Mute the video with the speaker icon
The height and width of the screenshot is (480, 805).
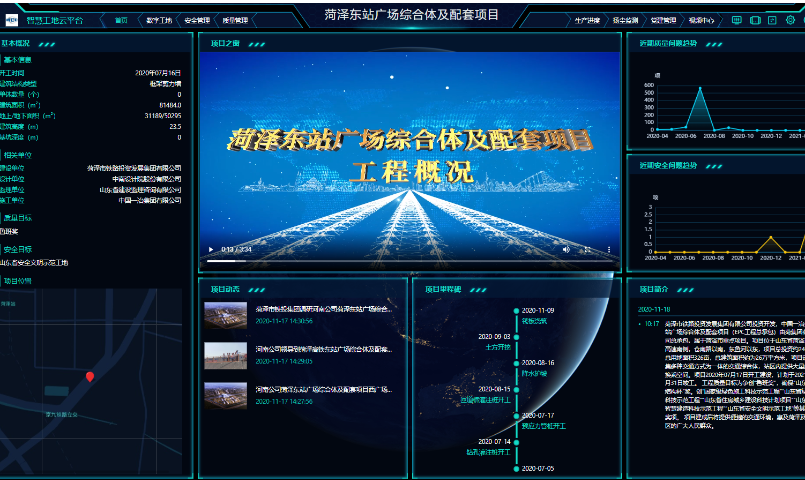point(566,249)
